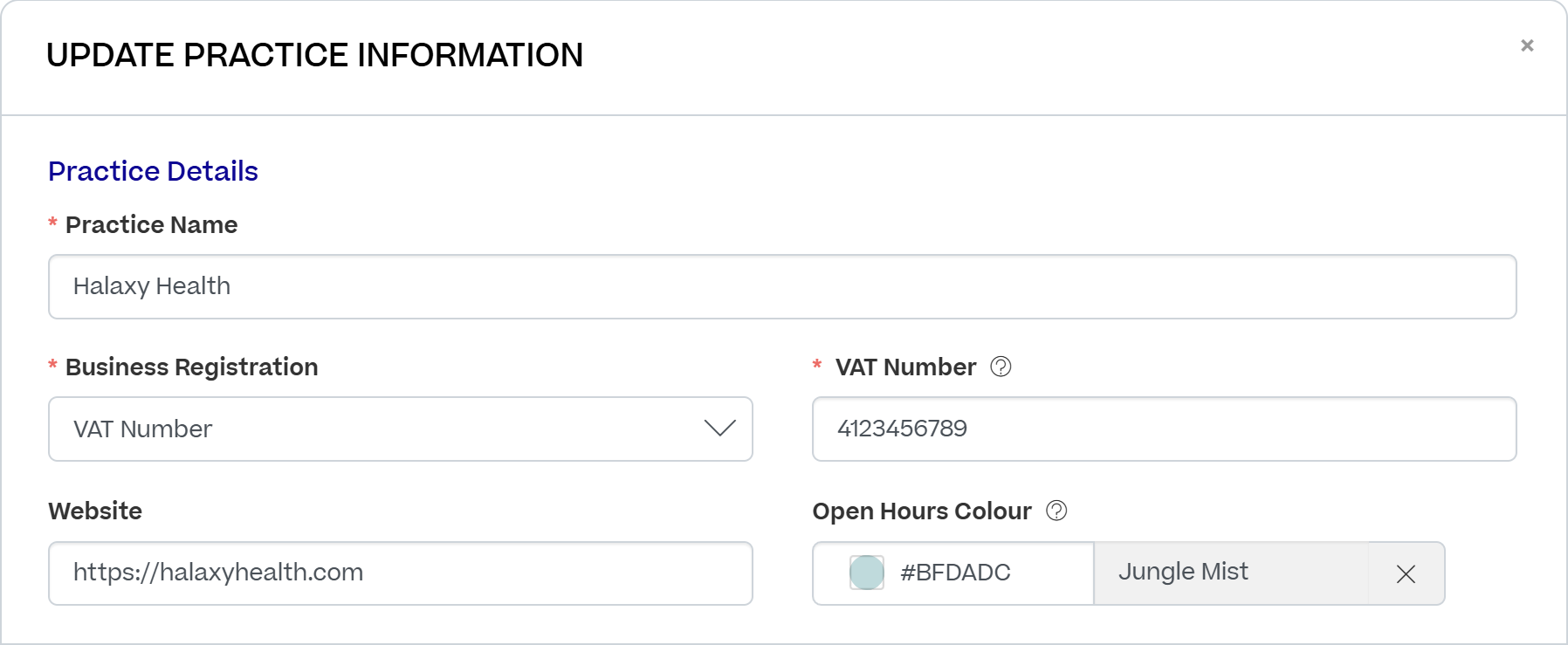This screenshot has width=1568, height=645.
Task: Clear the Jungle Mist colour selection
Action: (x=1406, y=573)
